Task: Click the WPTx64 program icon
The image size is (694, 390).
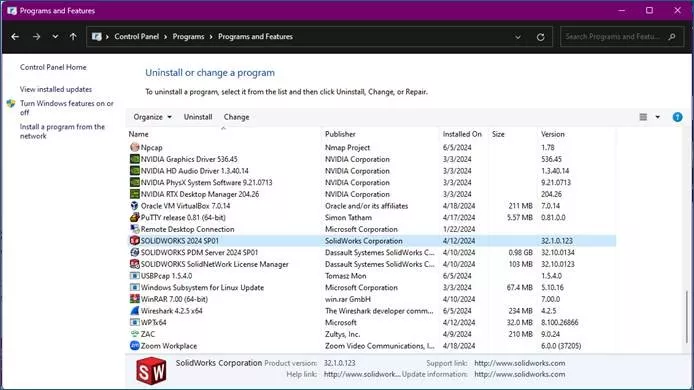Action: 135,322
